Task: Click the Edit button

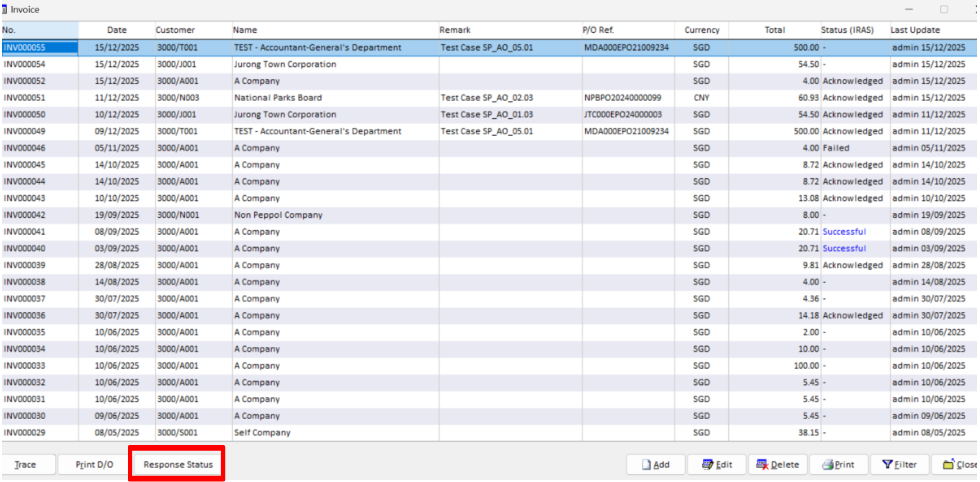Action: click(x=716, y=464)
